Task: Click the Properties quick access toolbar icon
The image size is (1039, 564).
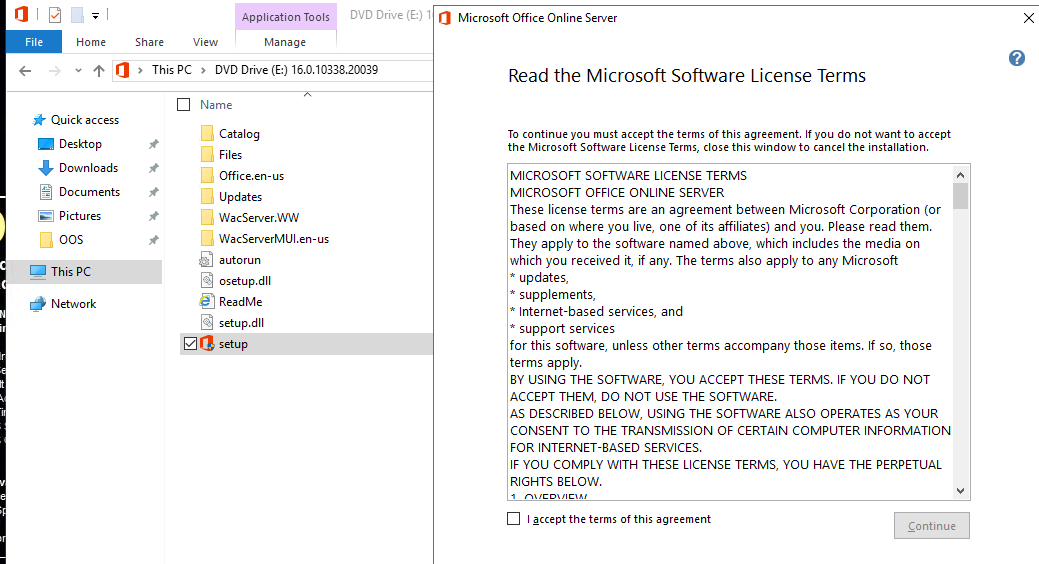Action: (x=55, y=15)
